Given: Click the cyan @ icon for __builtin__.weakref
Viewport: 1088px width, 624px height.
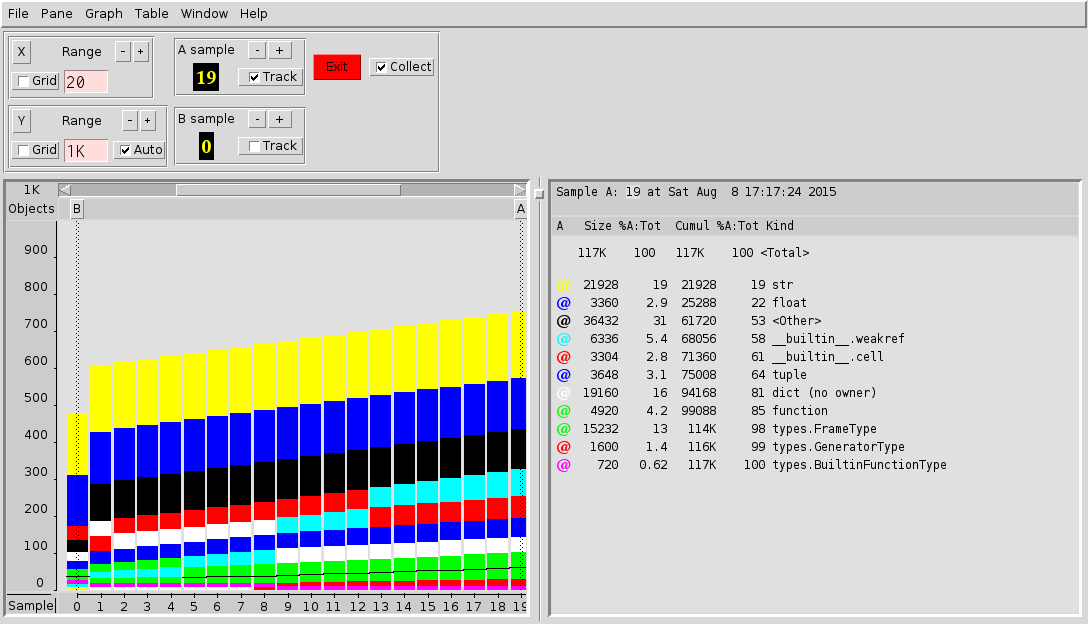Looking at the screenshot, I should tap(563, 339).
